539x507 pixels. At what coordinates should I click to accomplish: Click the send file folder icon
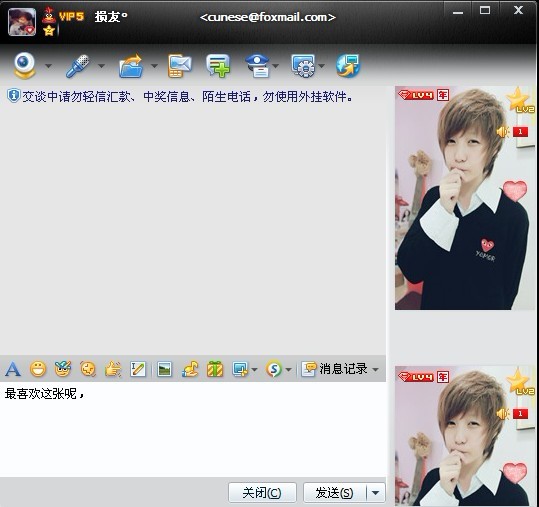tap(131, 66)
